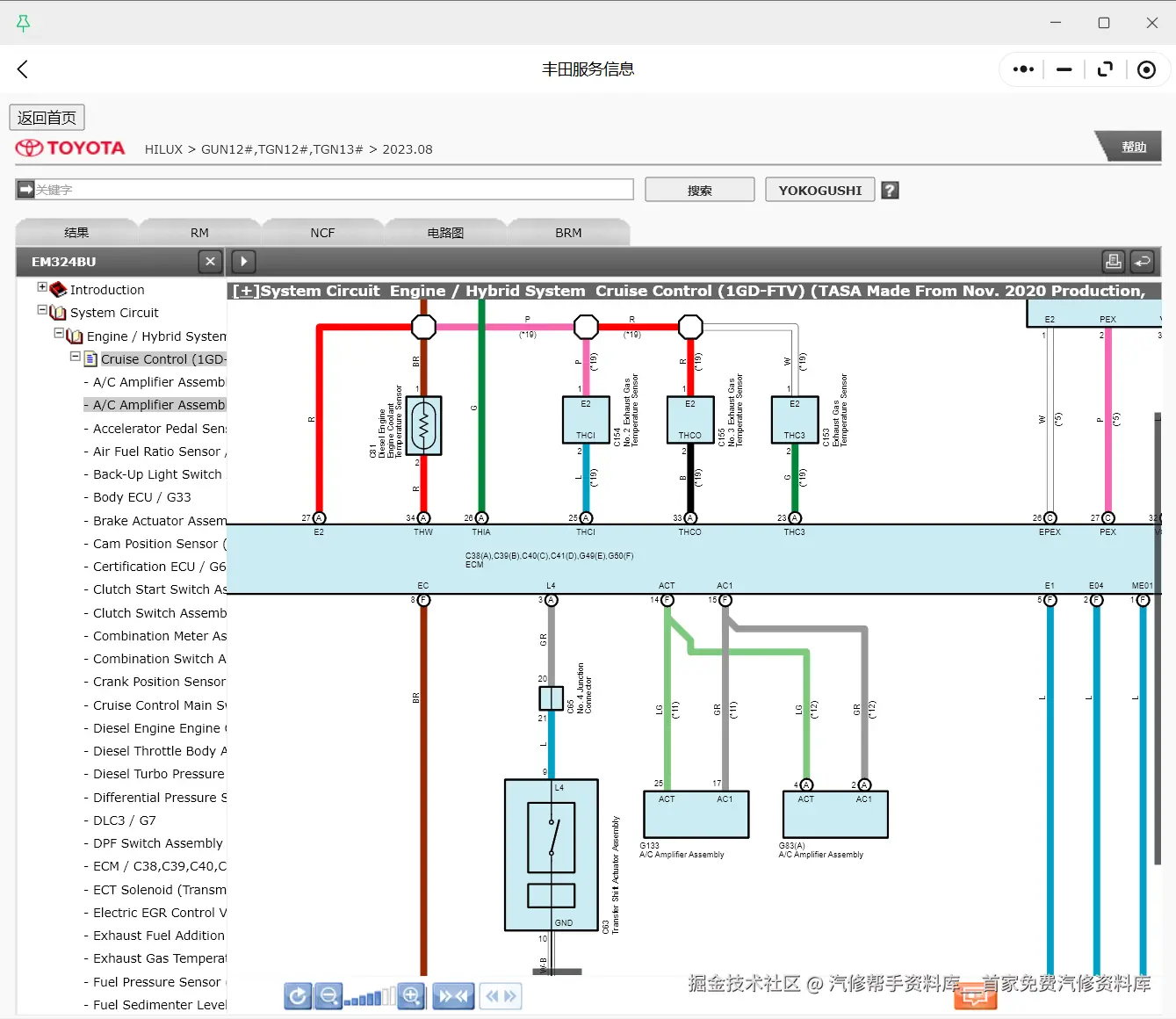Image resolution: width=1176 pixels, height=1019 pixels.
Task: Click the YOKOGUSHI button
Action: 819,189
